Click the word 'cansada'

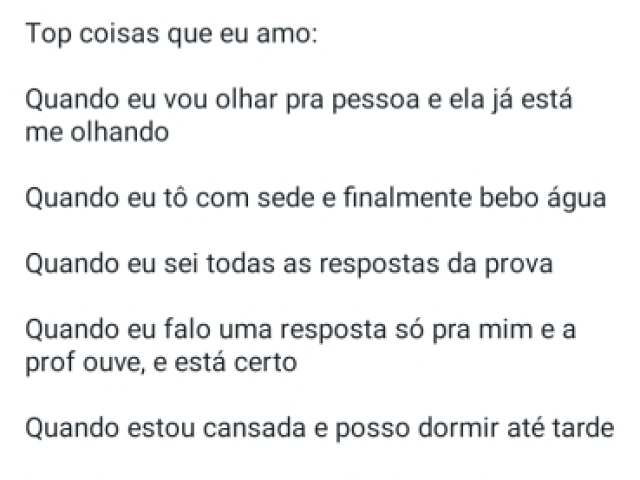click(x=254, y=428)
